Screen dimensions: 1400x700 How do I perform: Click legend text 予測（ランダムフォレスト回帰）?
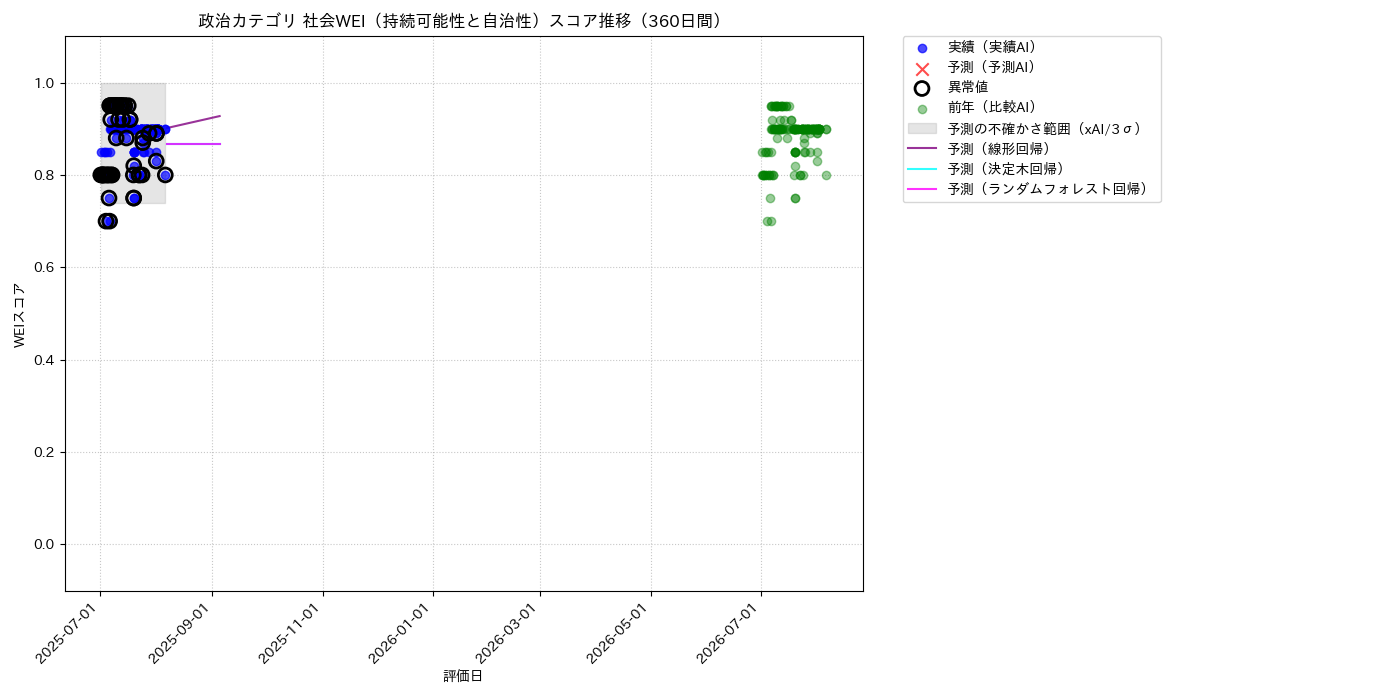tap(1050, 189)
